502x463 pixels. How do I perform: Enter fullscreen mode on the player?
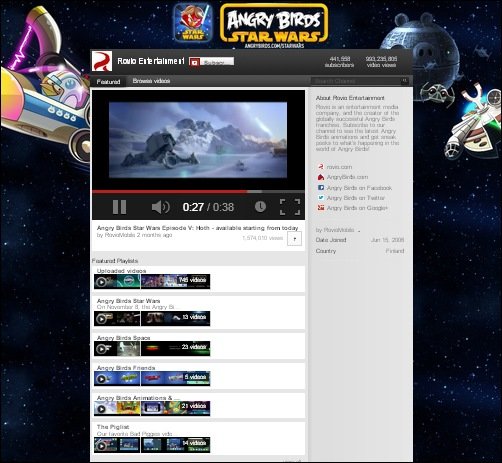[290, 207]
